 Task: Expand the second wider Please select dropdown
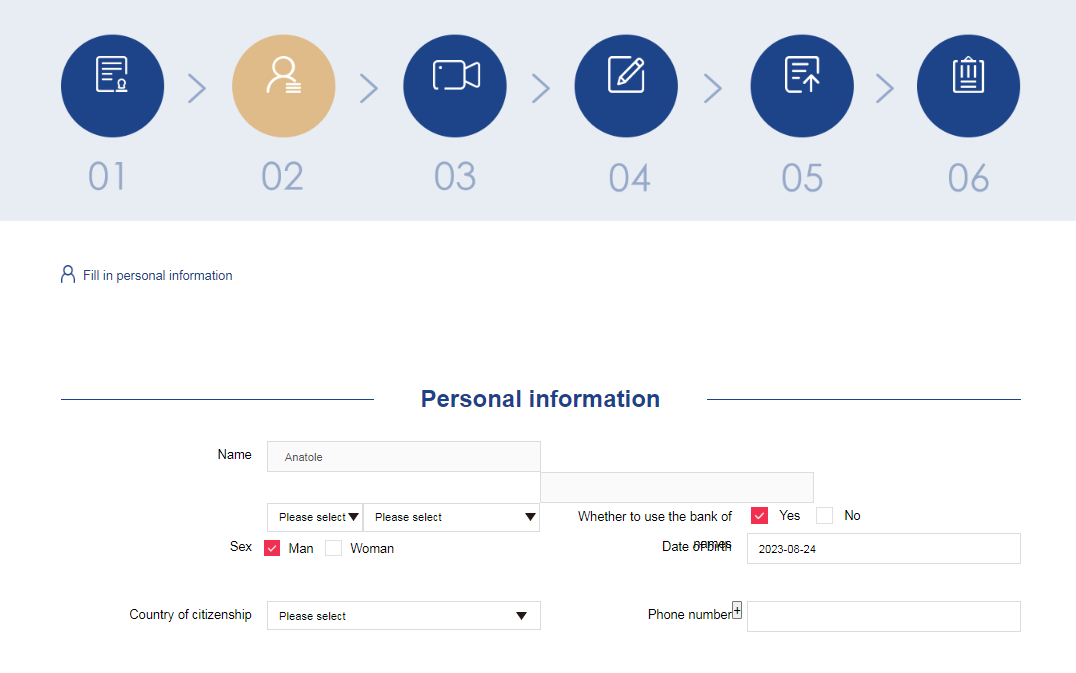click(452, 517)
